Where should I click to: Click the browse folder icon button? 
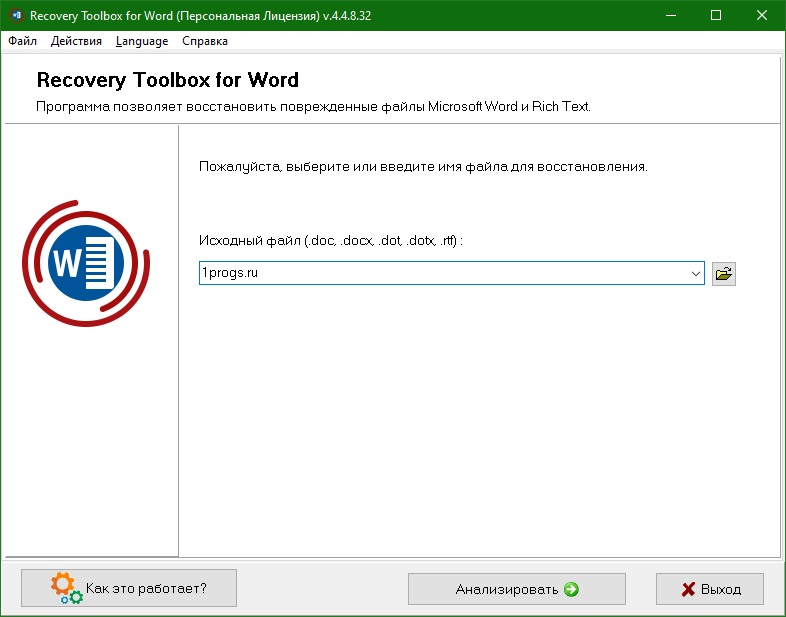(723, 274)
